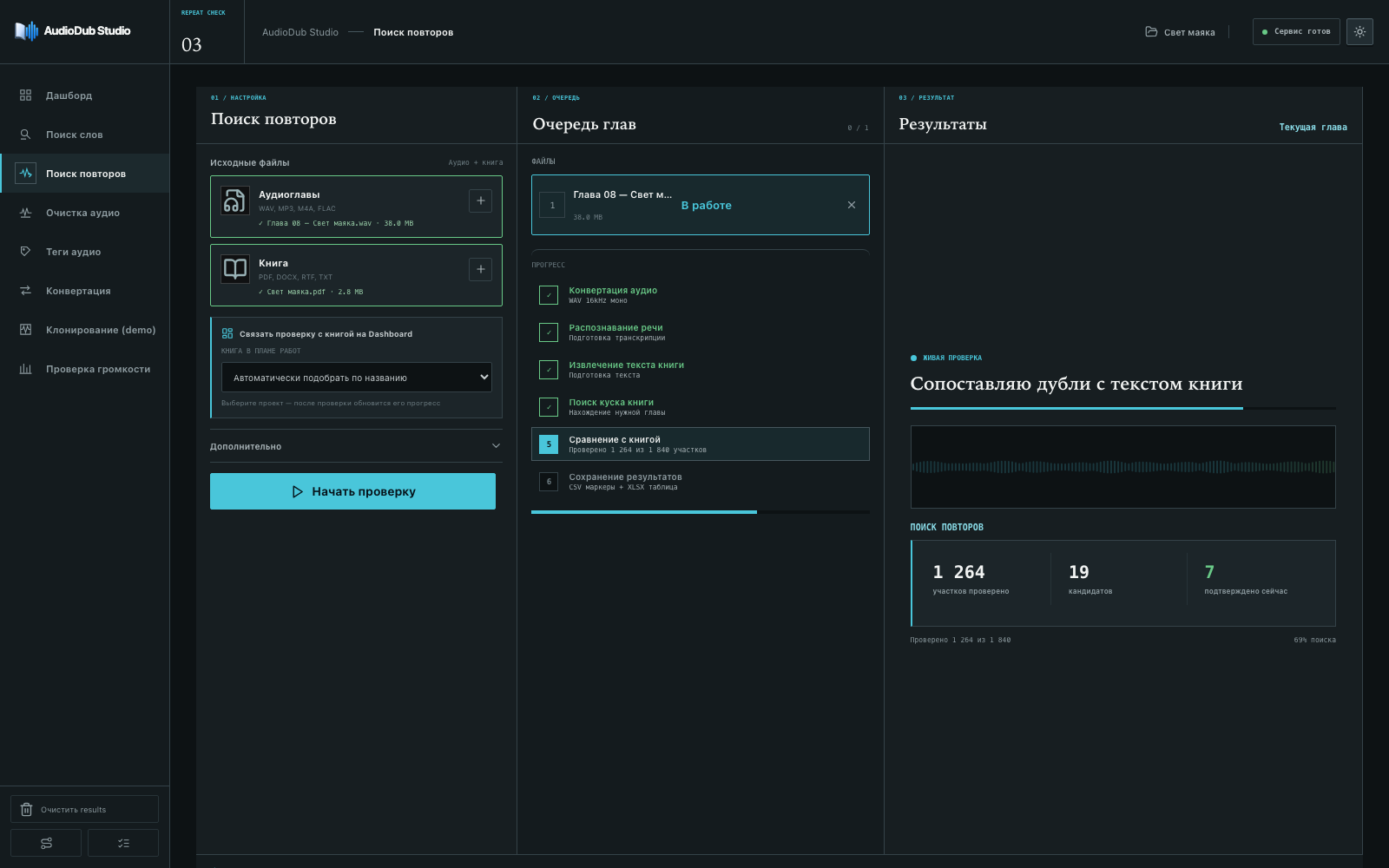The height and width of the screenshot is (868, 1389).
Task: Click the Проверка громкости bars icon
Action: tap(25, 369)
